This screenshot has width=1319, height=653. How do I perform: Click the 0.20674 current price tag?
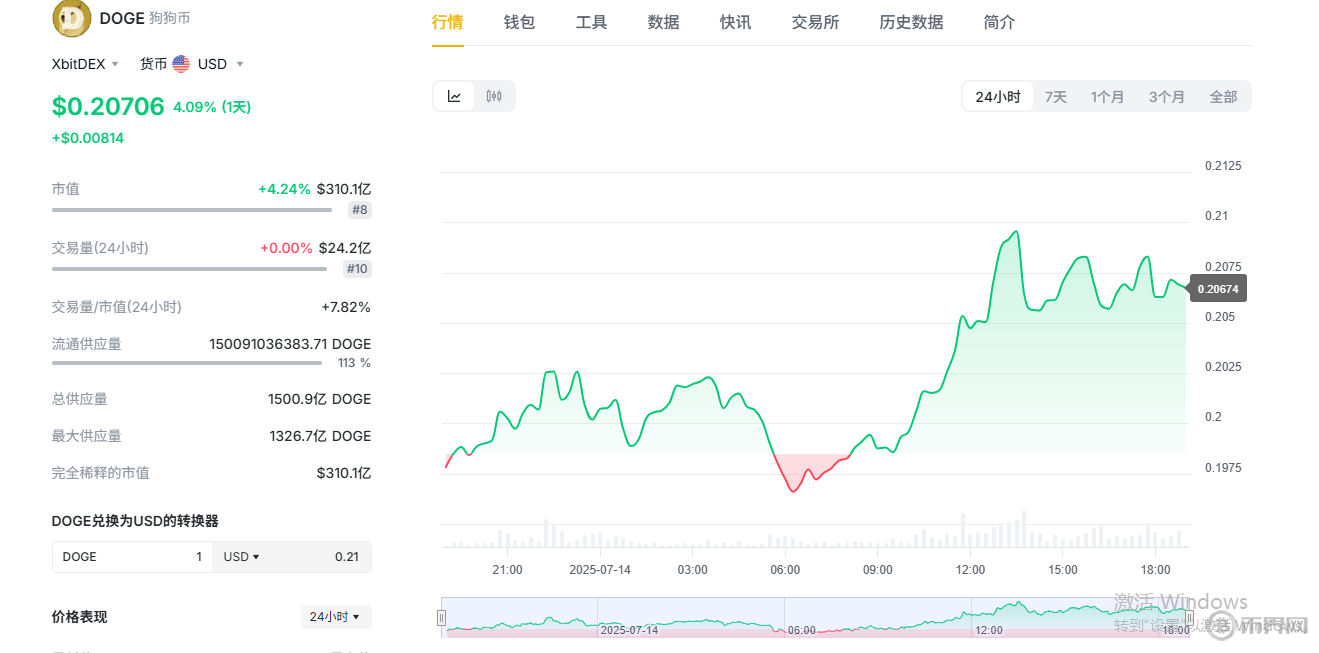tap(1217, 289)
